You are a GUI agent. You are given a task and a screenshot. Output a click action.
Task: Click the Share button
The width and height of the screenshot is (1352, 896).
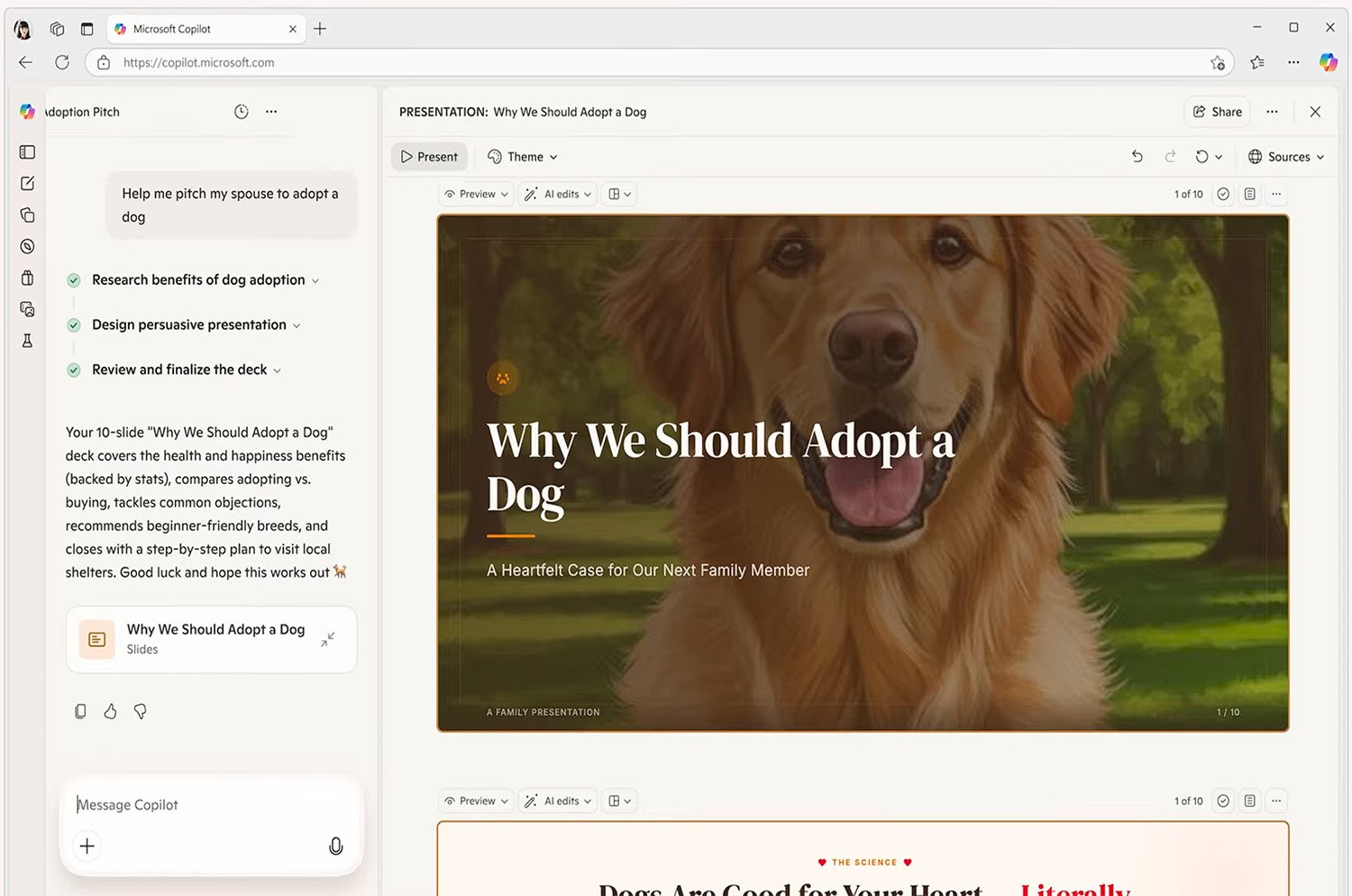[x=1216, y=111]
